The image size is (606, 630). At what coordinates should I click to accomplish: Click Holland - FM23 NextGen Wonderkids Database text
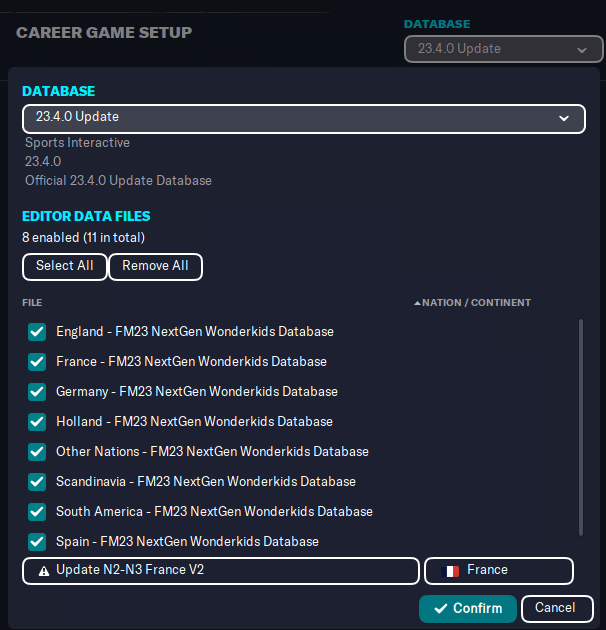click(x=194, y=422)
